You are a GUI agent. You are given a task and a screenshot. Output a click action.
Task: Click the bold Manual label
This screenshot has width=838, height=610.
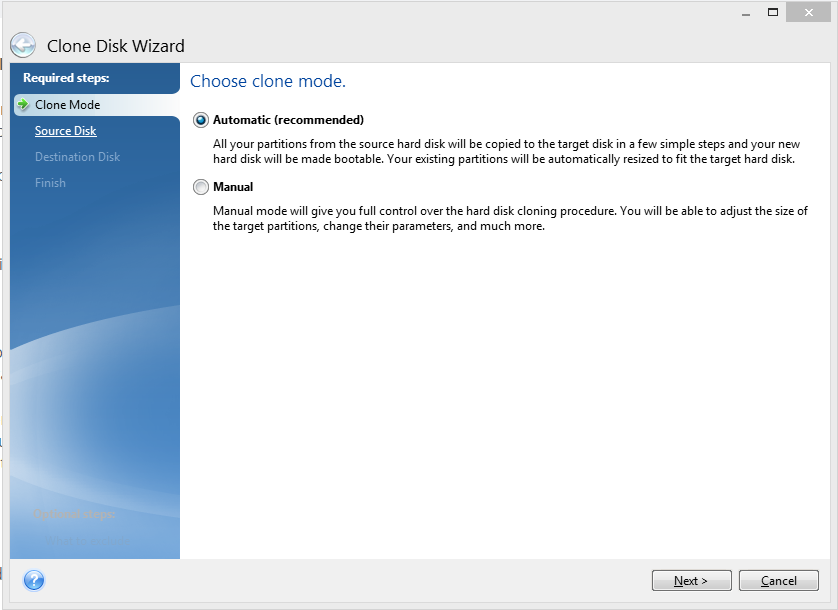233,186
